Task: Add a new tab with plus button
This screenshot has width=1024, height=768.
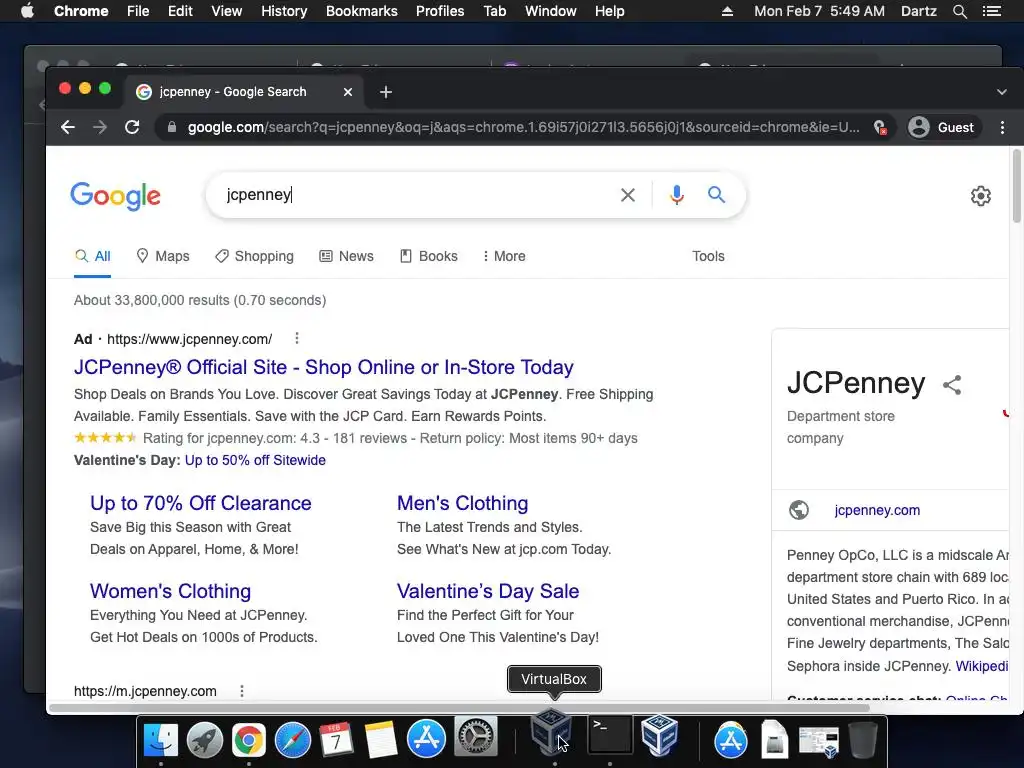Action: tap(386, 92)
